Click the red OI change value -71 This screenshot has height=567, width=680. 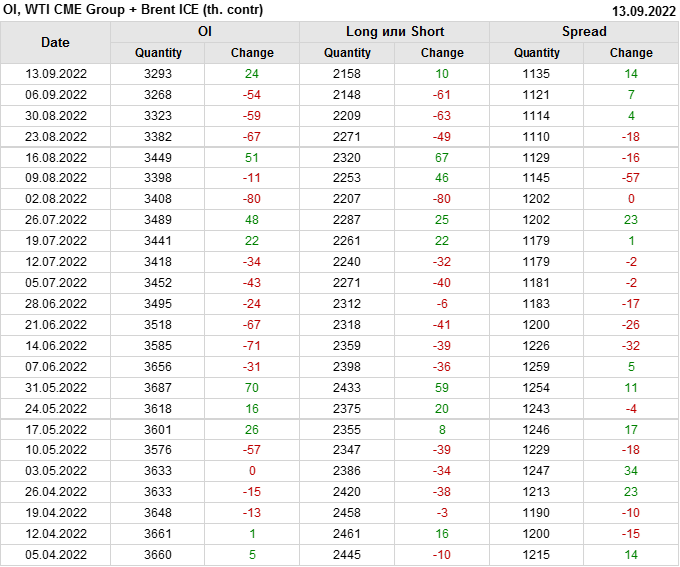(x=251, y=346)
